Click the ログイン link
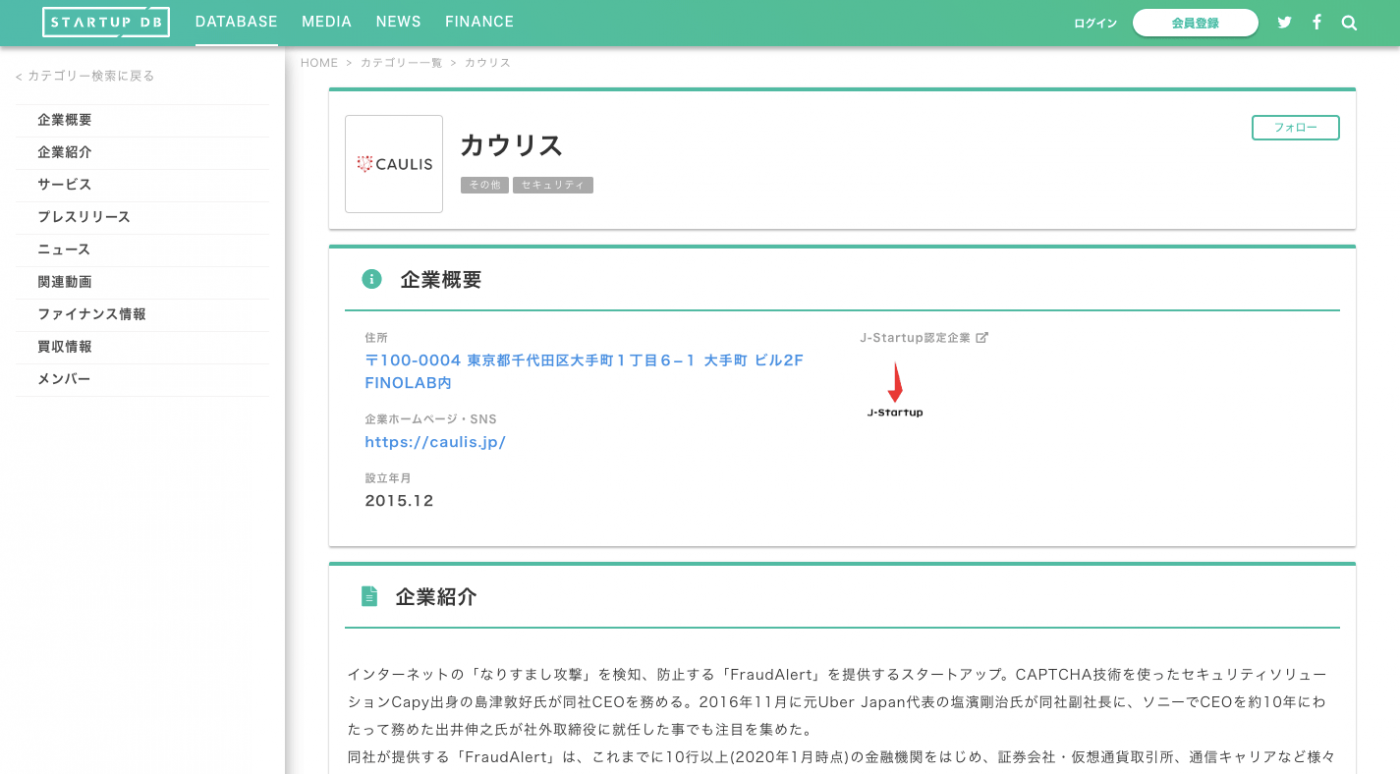This screenshot has height=774, width=1400. tap(1095, 23)
